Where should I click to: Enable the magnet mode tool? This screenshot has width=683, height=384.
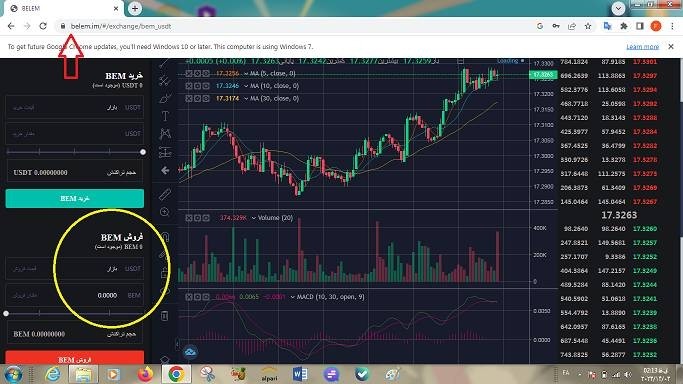click(165, 237)
